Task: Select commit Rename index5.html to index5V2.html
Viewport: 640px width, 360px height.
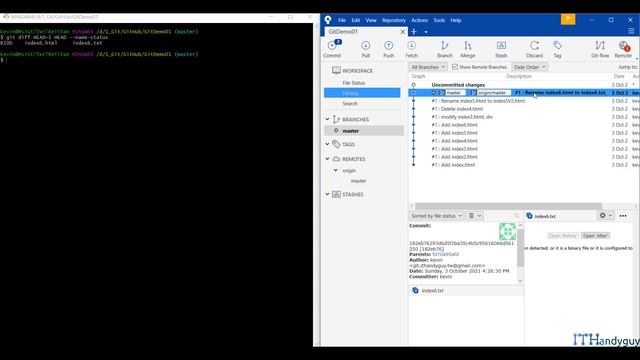Action: [x=524, y=101]
